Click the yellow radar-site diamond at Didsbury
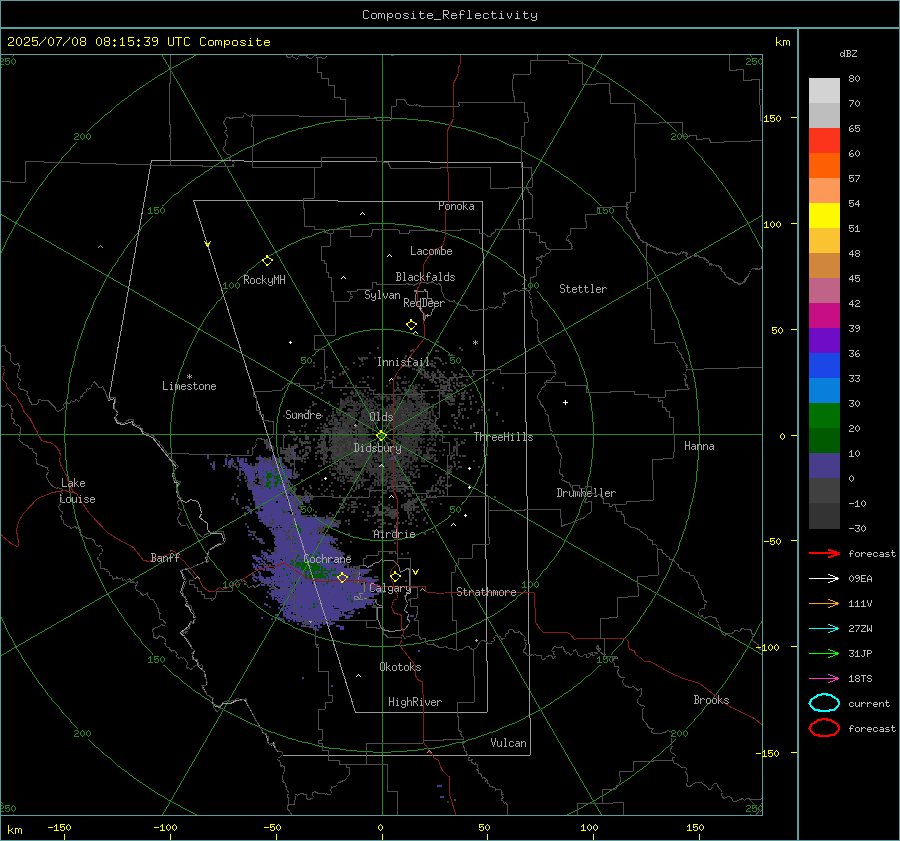 click(381, 436)
